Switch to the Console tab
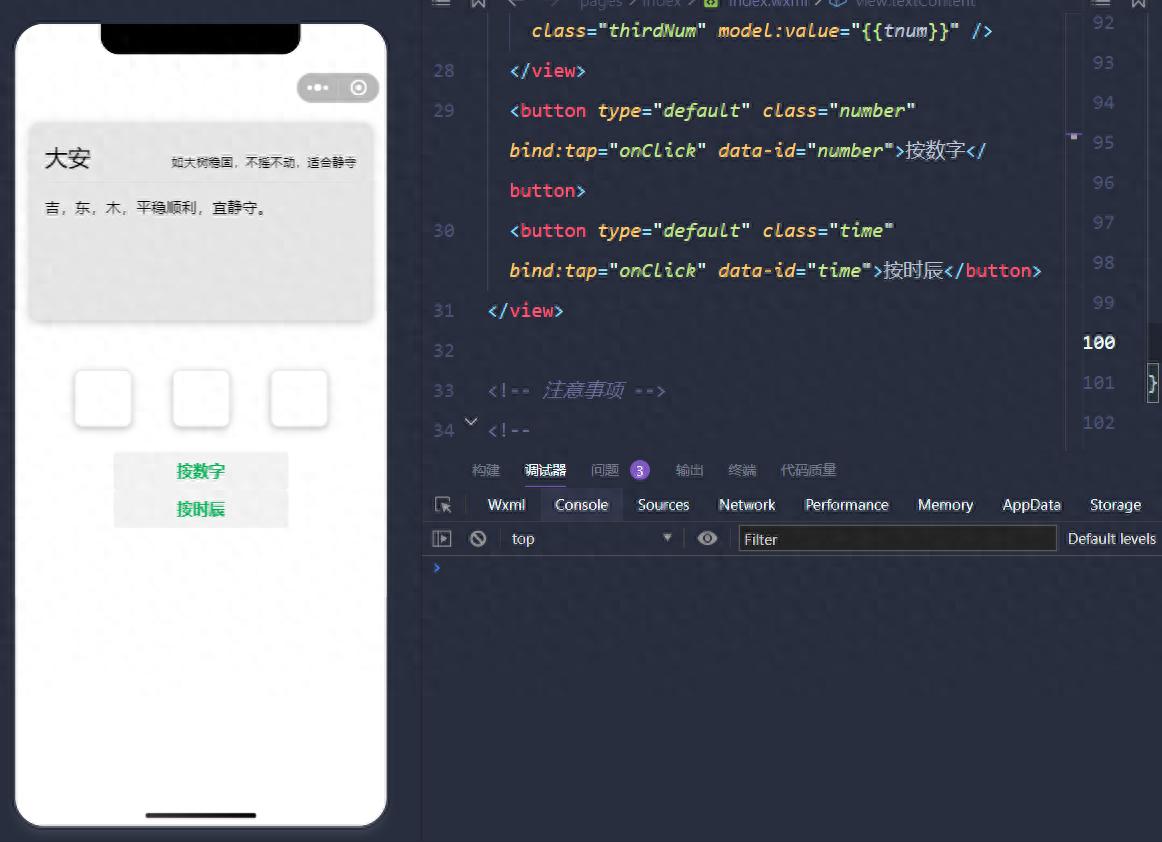Viewport: 1162px width, 842px height. point(581,505)
